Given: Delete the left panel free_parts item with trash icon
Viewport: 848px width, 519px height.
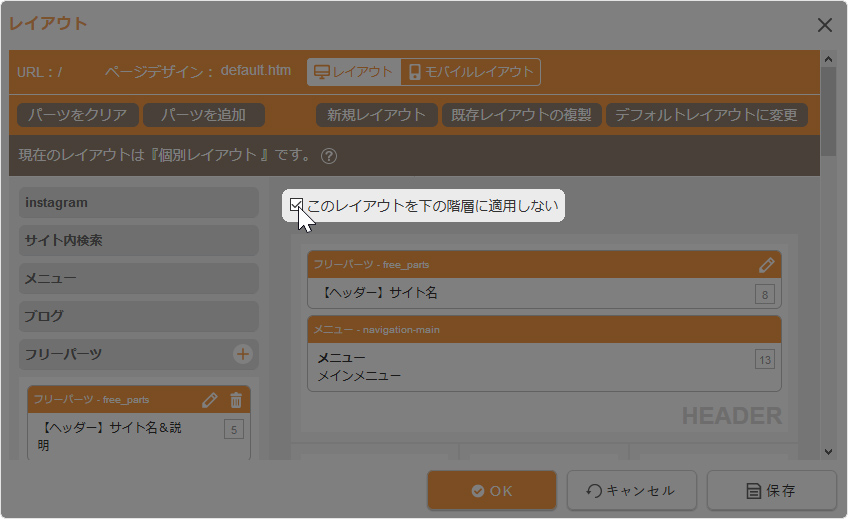Looking at the screenshot, I should [x=236, y=400].
